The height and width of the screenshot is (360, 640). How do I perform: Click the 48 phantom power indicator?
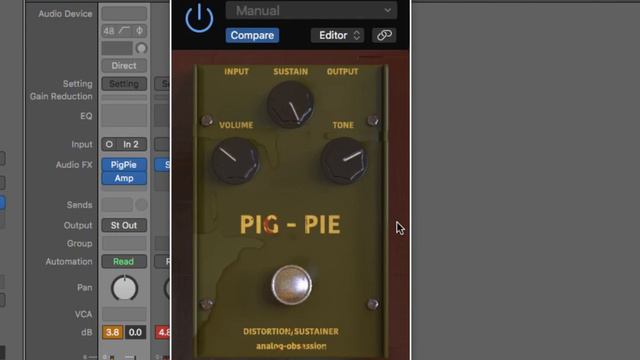click(x=109, y=31)
